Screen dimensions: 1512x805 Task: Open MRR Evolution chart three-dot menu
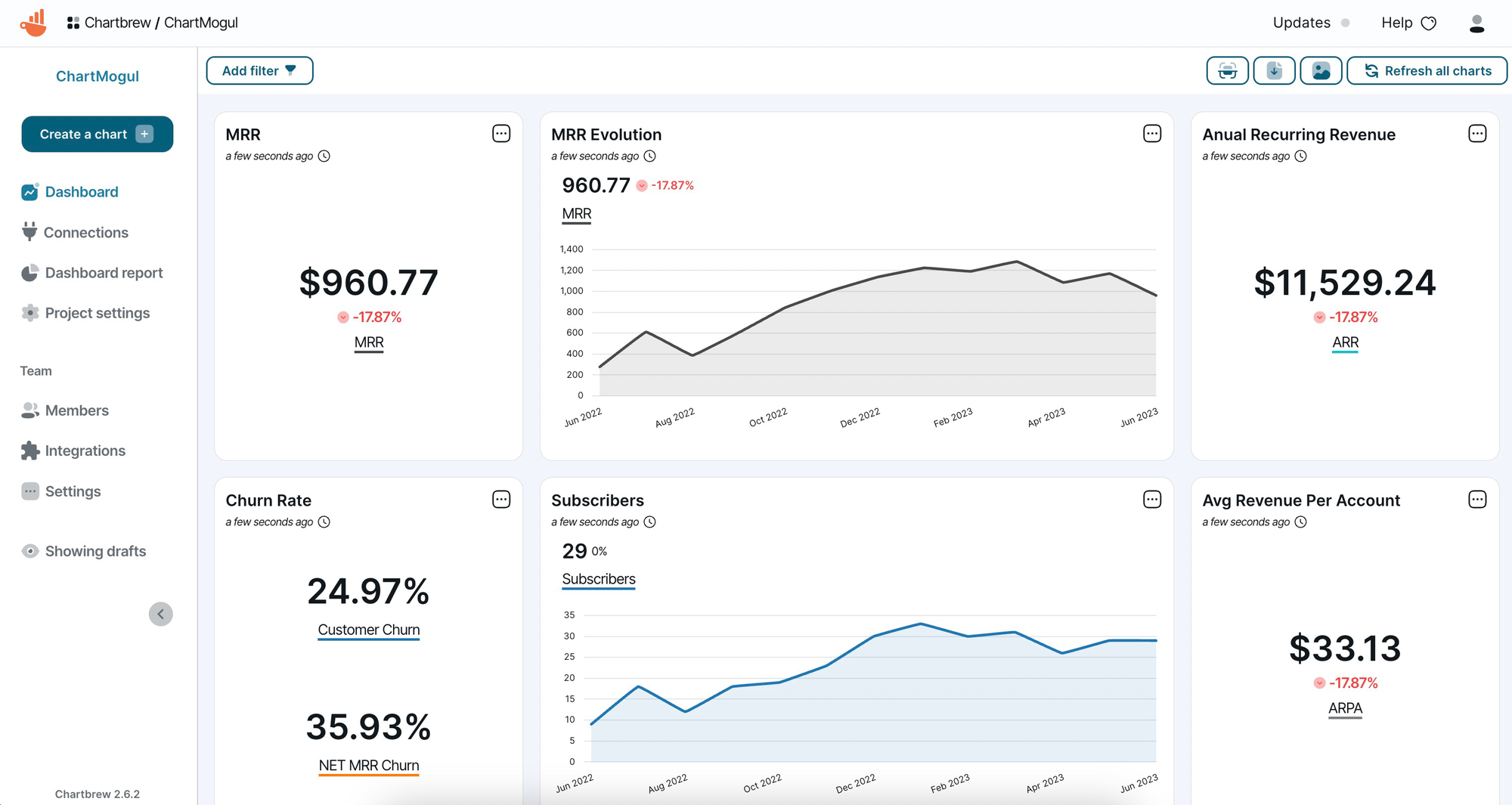coord(1151,134)
